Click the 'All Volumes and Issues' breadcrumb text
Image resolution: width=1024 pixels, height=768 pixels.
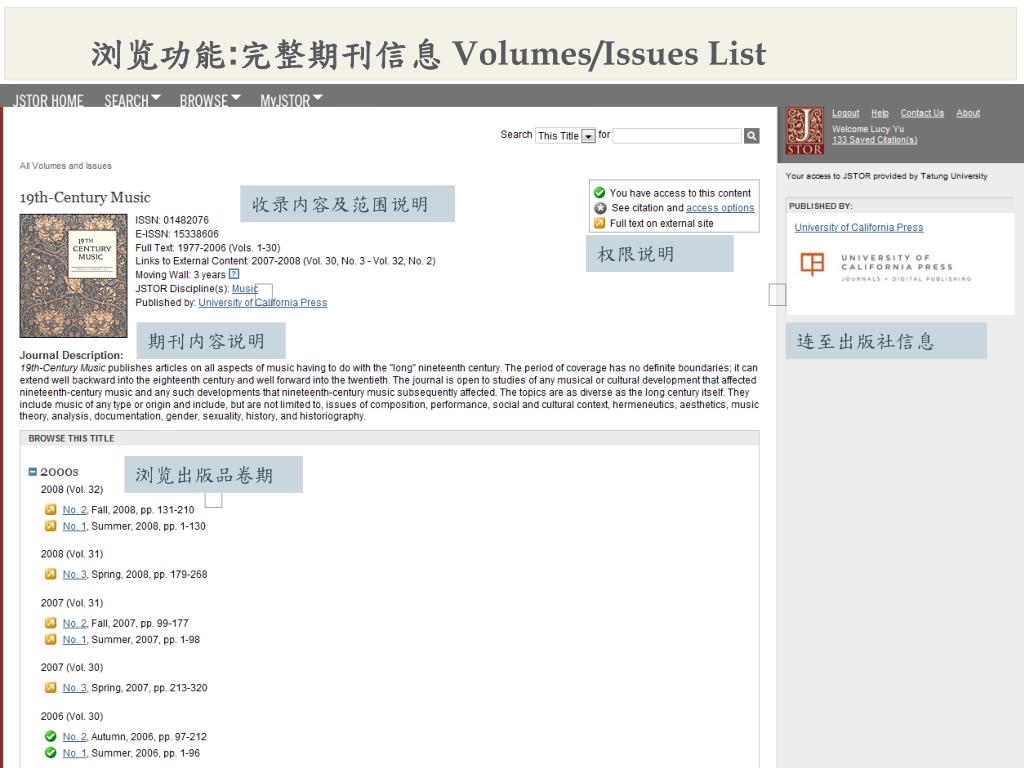click(x=65, y=166)
